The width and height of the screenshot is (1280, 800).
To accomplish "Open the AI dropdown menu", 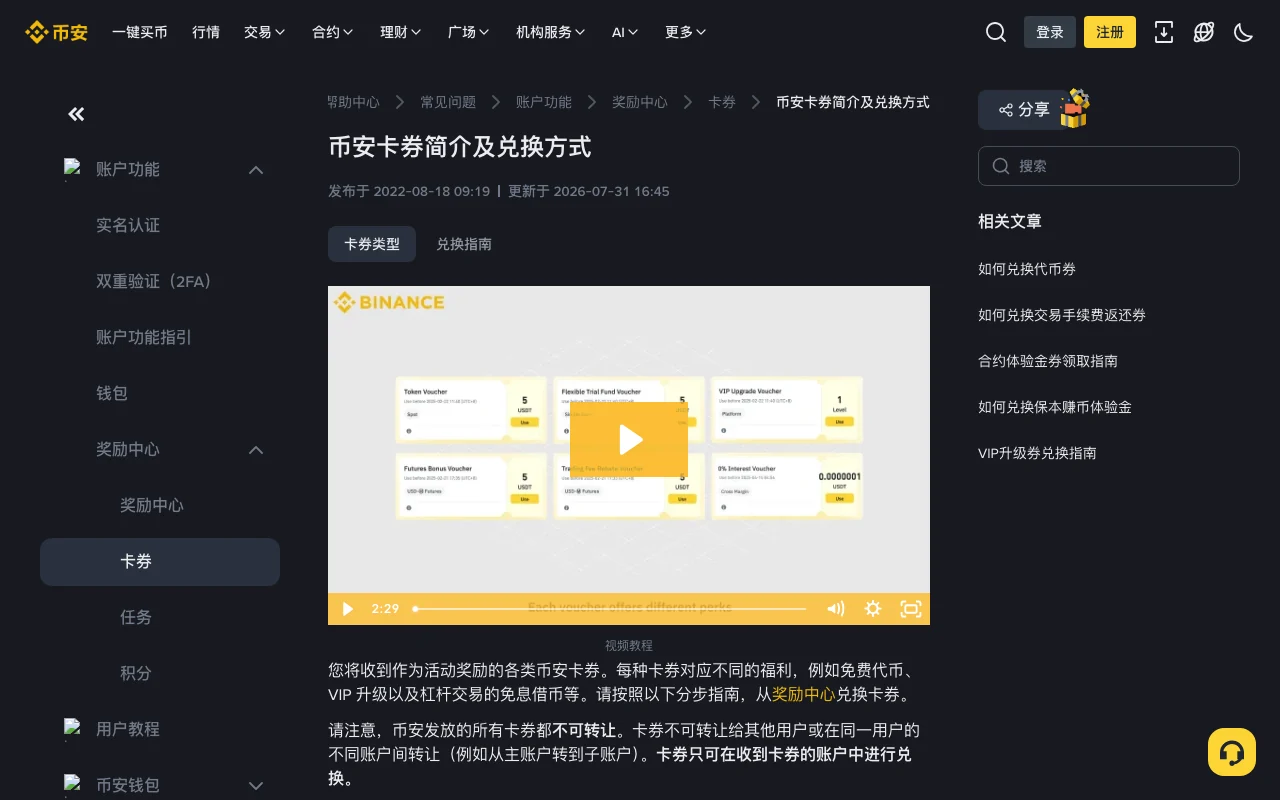I will [x=625, y=32].
